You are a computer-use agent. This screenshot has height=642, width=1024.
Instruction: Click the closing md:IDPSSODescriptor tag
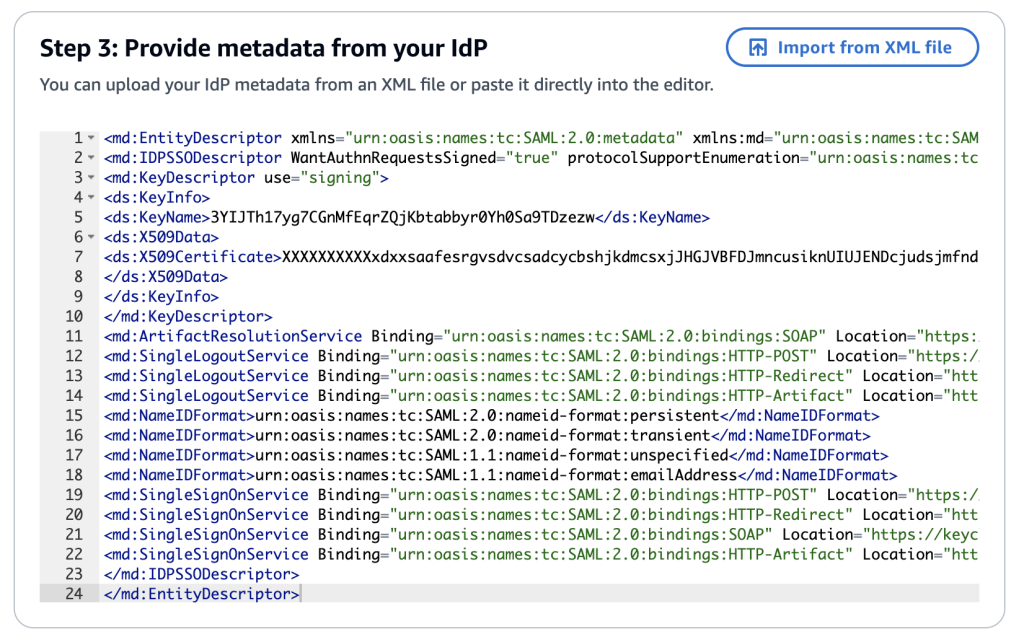(201, 574)
